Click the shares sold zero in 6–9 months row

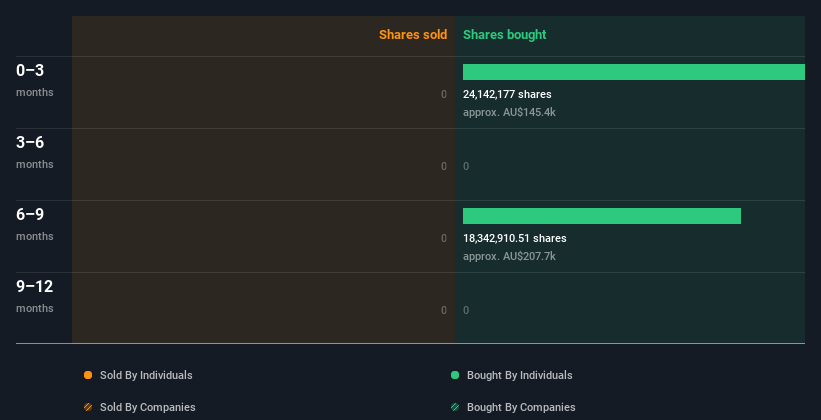pyautogui.click(x=444, y=238)
